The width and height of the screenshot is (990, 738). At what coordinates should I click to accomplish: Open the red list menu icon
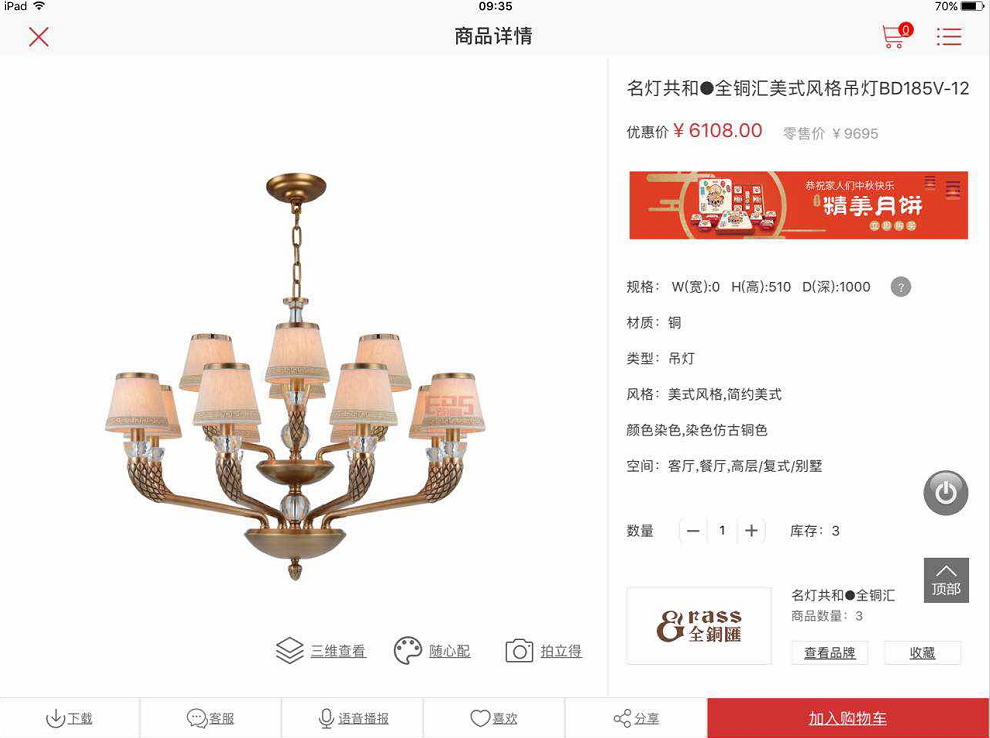point(948,36)
